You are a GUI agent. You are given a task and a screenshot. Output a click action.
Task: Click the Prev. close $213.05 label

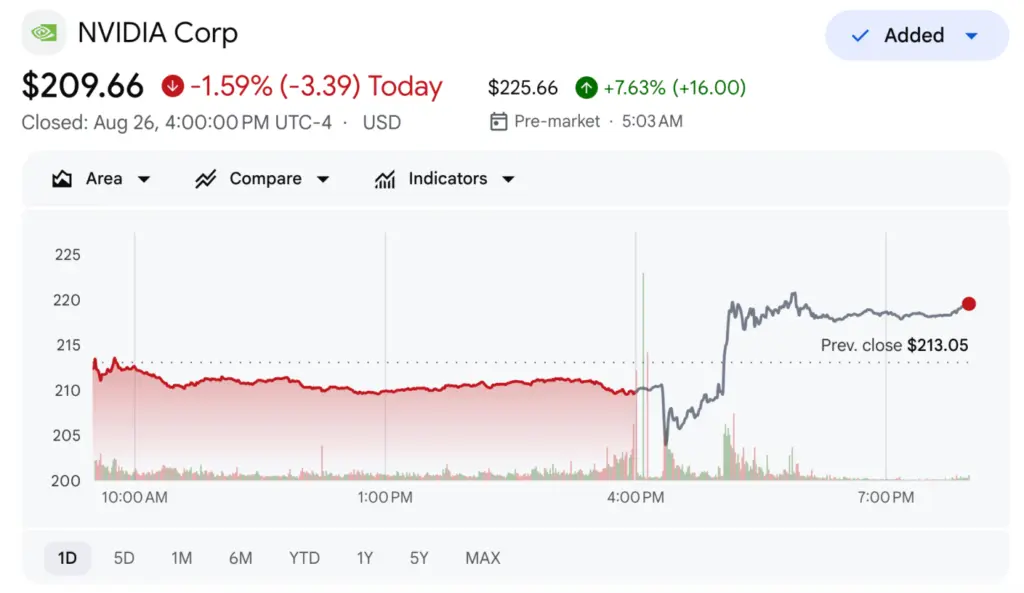coord(894,345)
